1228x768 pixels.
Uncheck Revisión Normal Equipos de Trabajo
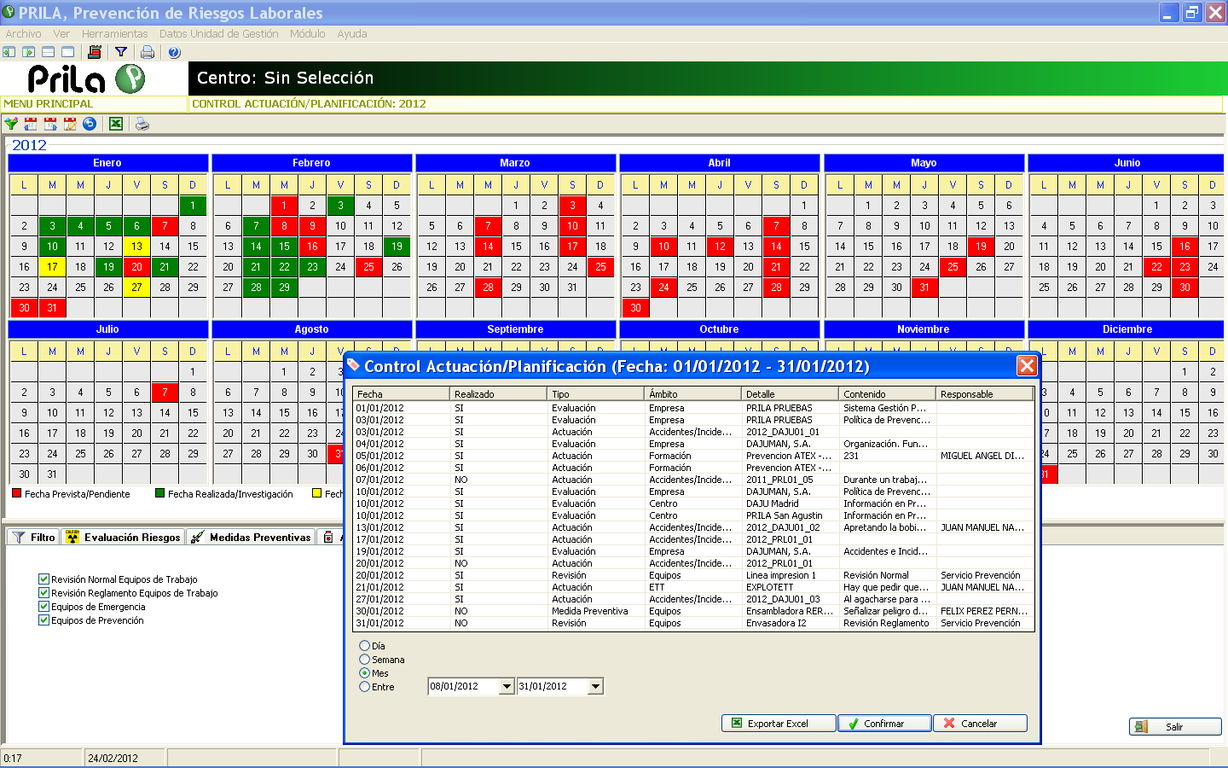point(44,579)
